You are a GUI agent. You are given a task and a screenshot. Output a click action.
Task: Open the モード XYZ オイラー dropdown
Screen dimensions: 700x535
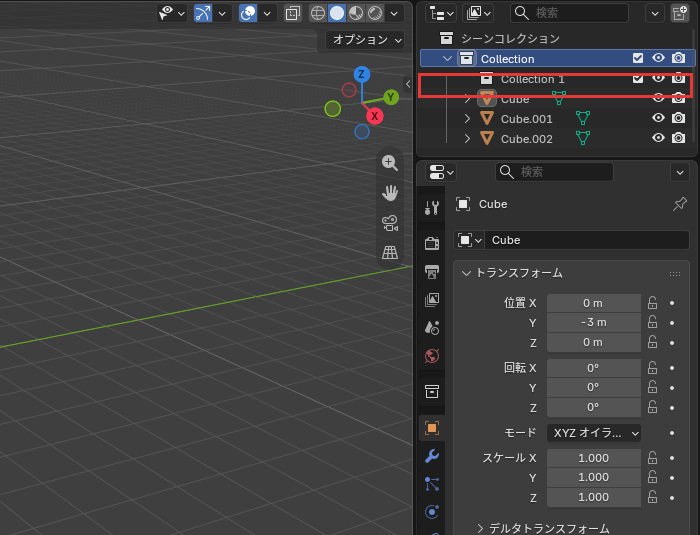[x=594, y=433]
